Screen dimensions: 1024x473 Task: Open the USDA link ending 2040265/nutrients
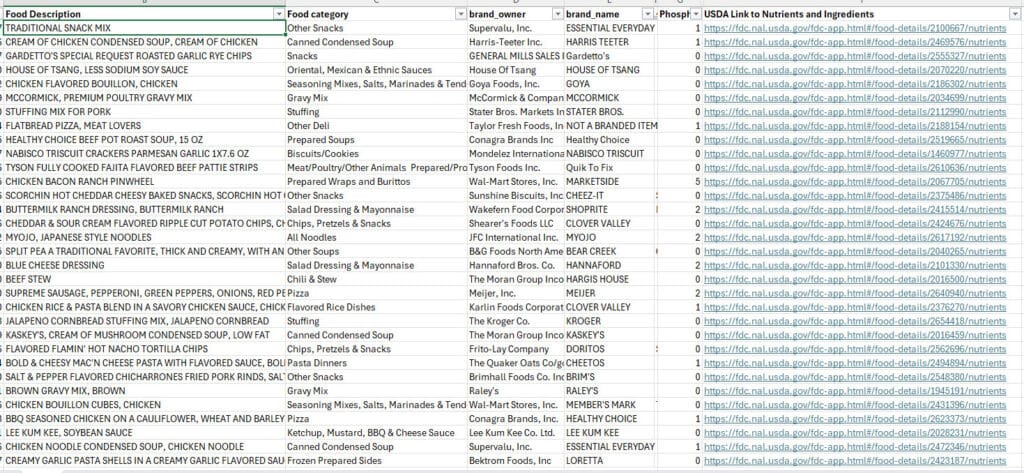click(x=855, y=252)
